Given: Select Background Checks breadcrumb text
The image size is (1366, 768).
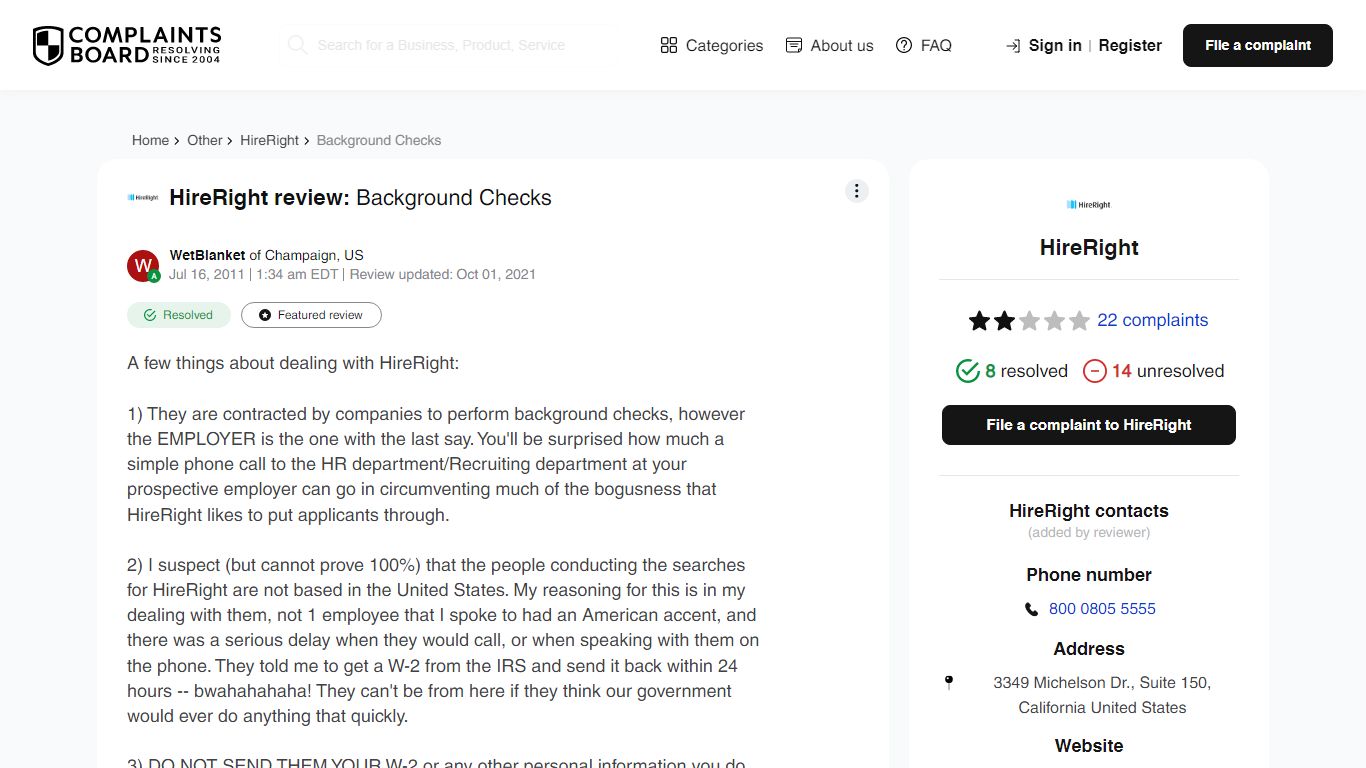Looking at the screenshot, I should [x=379, y=140].
